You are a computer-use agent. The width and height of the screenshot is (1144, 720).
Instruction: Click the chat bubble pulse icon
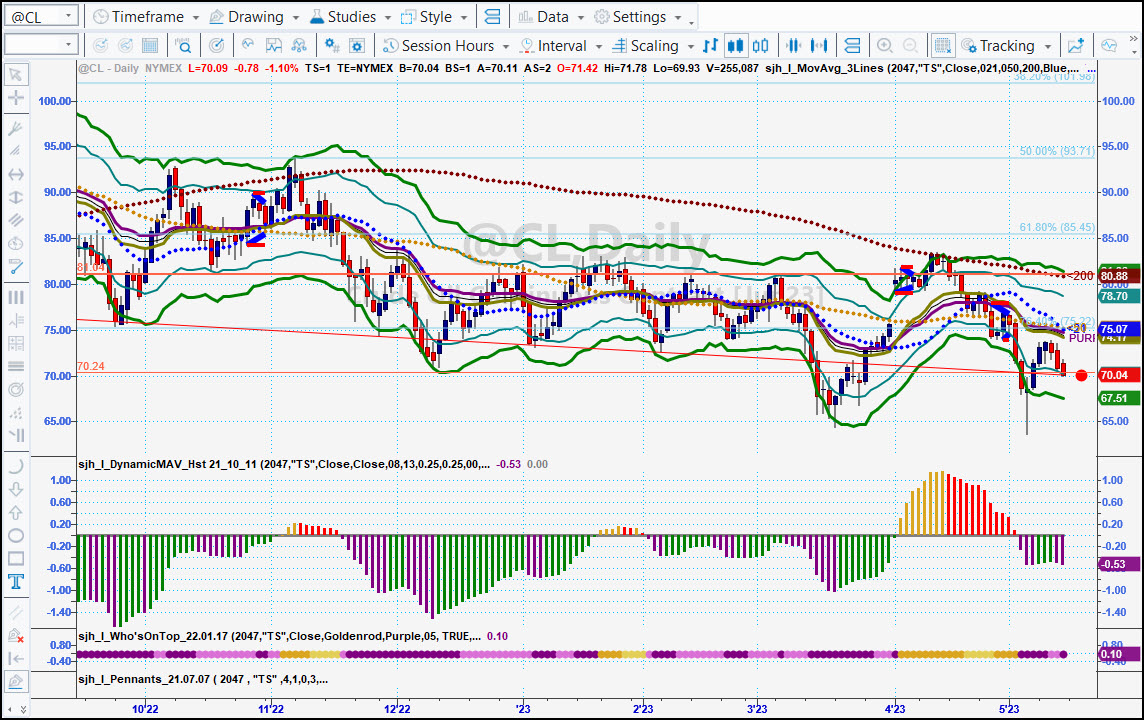point(1109,46)
